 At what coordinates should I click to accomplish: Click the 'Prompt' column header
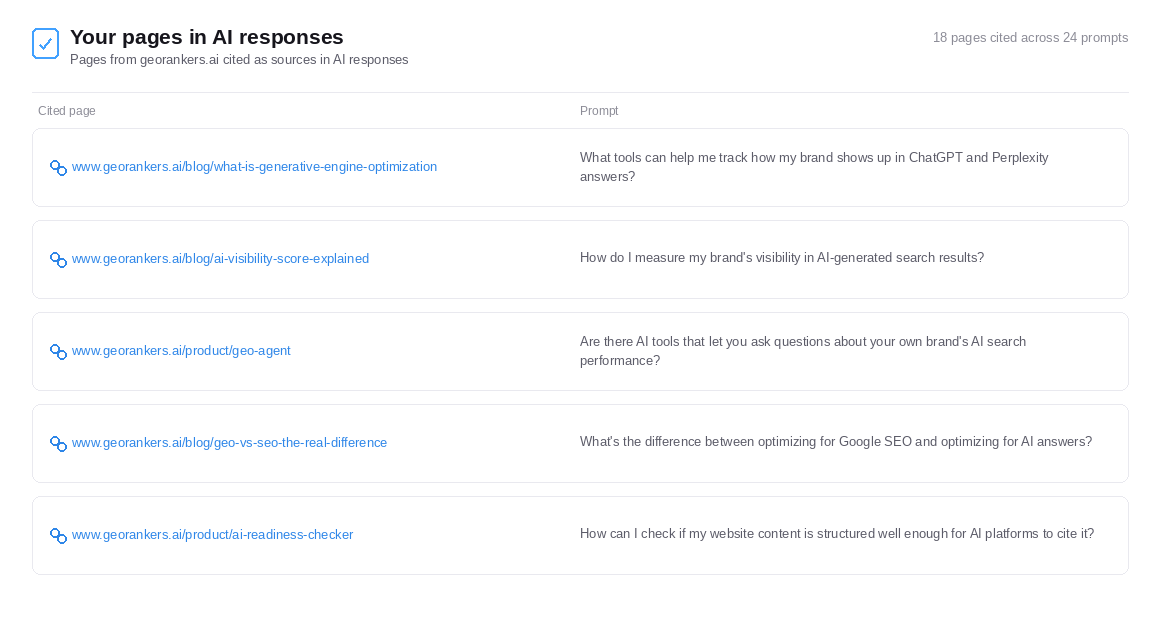pyautogui.click(x=599, y=111)
